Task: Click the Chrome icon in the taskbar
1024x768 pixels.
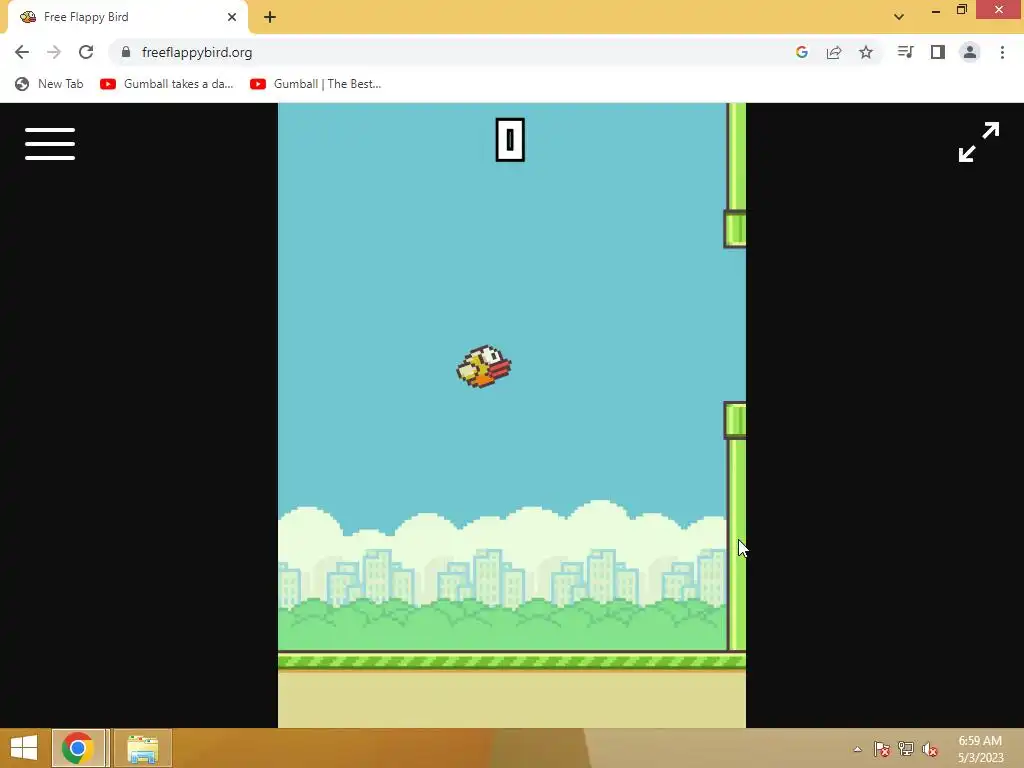Action: point(78,748)
